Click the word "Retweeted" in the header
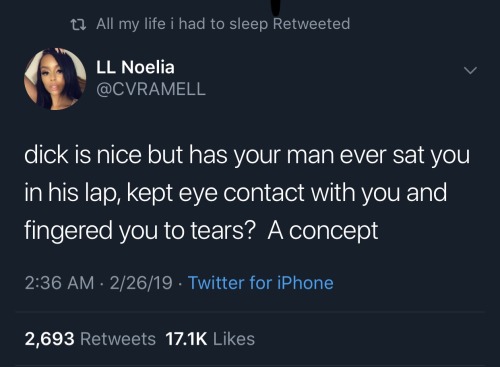The height and width of the screenshot is (367, 500). (x=311, y=24)
